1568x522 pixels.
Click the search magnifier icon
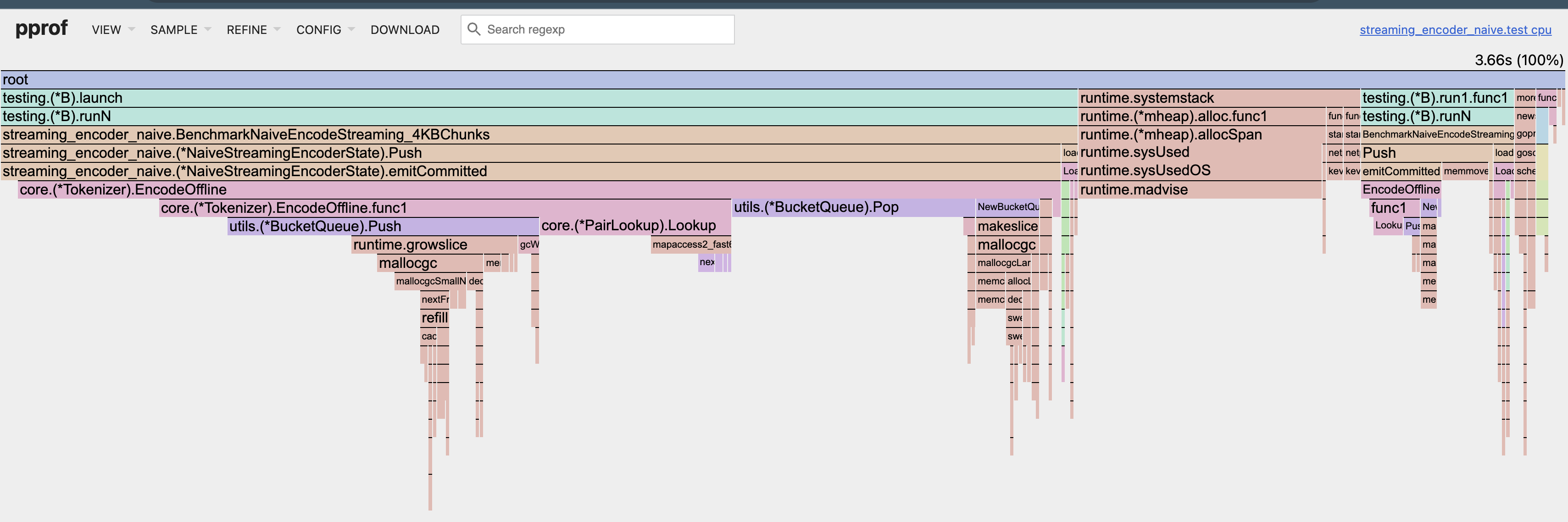474,28
